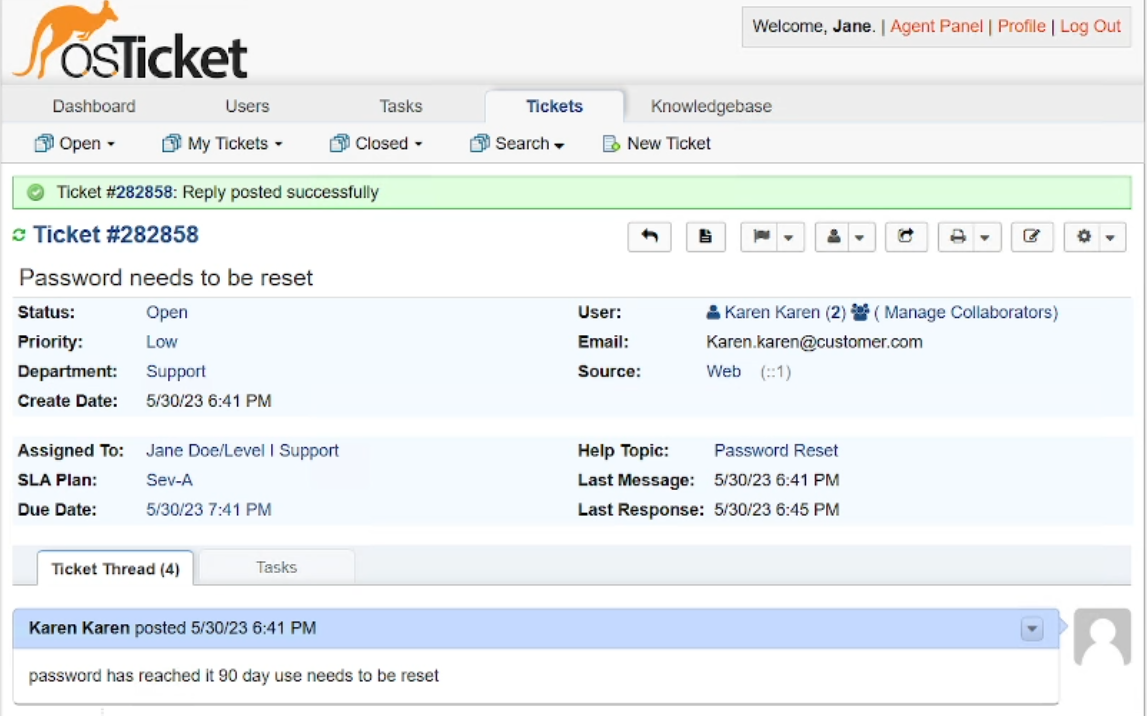
Task: Click the edit ticket pencil icon
Action: click(x=1033, y=237)
